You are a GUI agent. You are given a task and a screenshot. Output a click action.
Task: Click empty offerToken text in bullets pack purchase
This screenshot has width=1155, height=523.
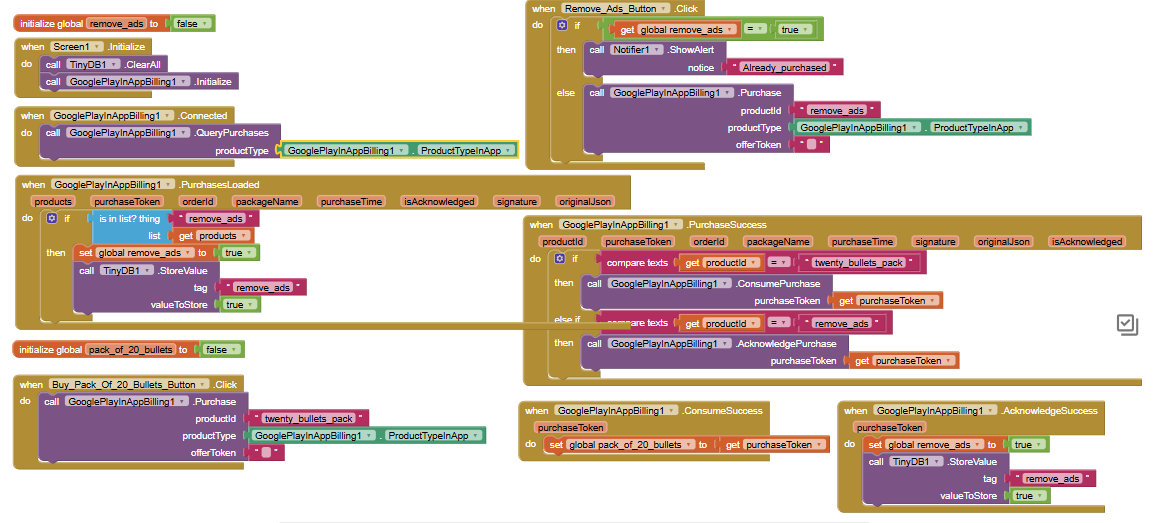[x=266, y=453]
